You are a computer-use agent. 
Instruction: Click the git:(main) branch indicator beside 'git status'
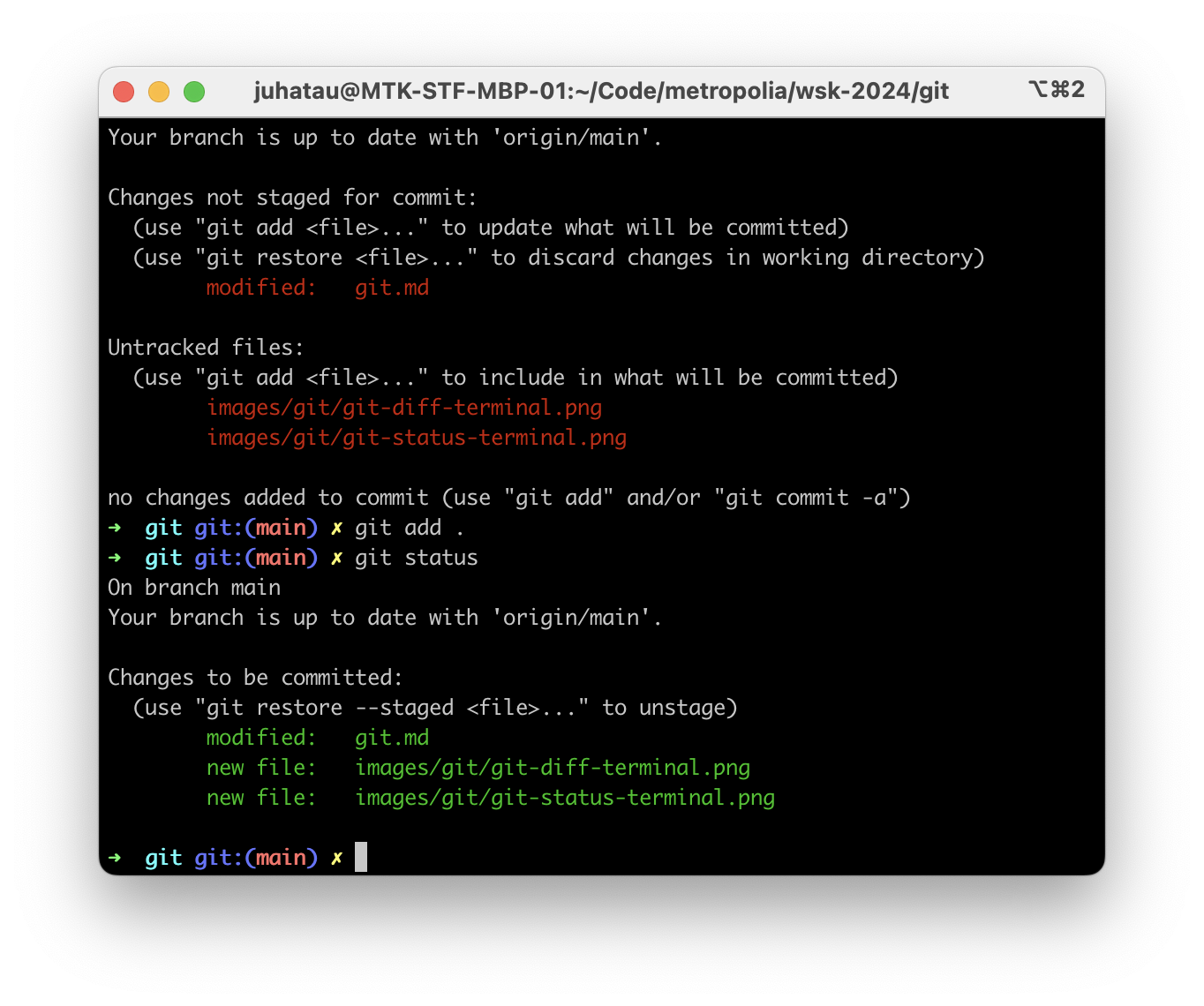[255, 558]
